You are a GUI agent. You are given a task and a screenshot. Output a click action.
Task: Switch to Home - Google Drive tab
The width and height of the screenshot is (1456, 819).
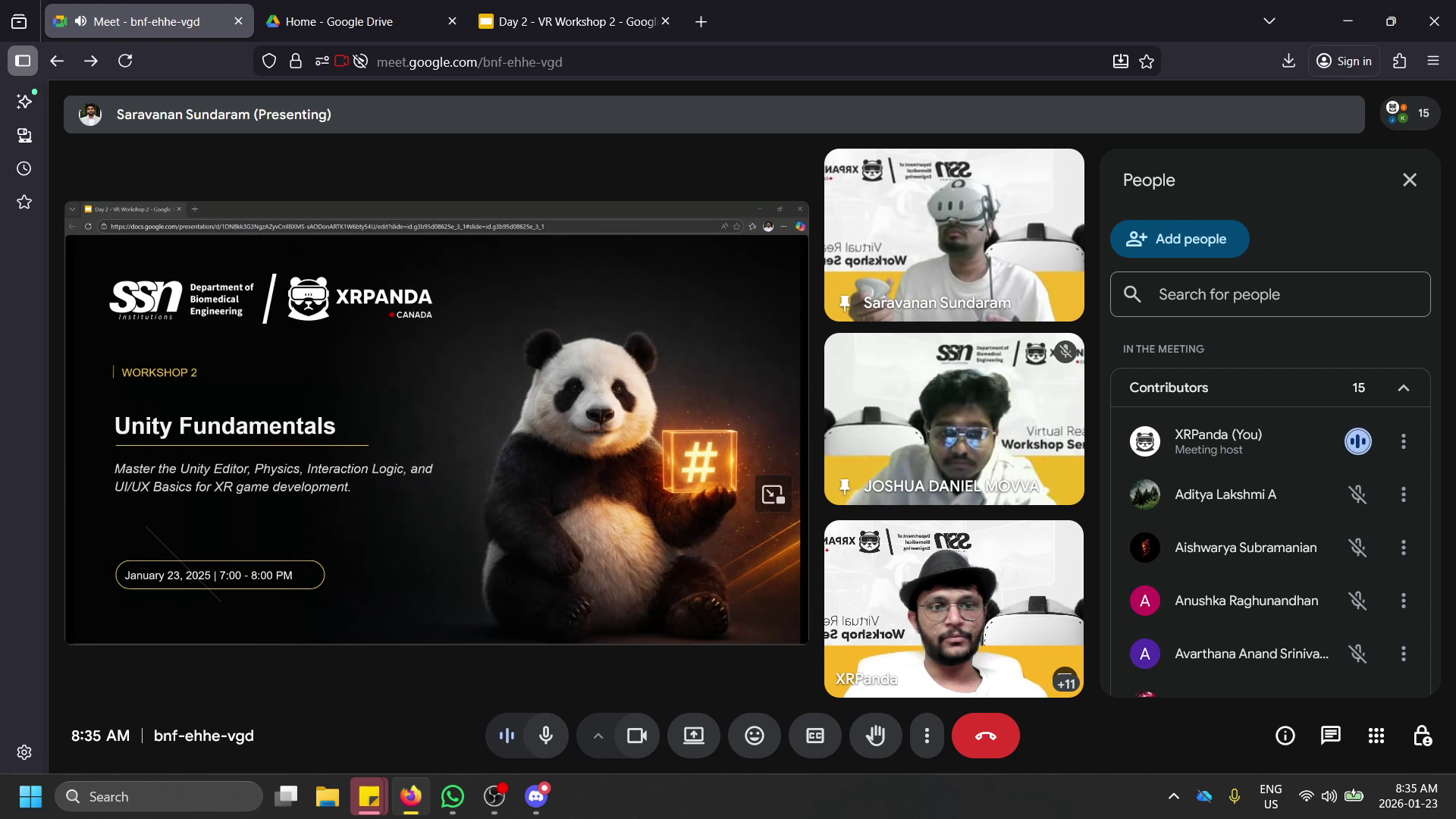pos(339,21)
